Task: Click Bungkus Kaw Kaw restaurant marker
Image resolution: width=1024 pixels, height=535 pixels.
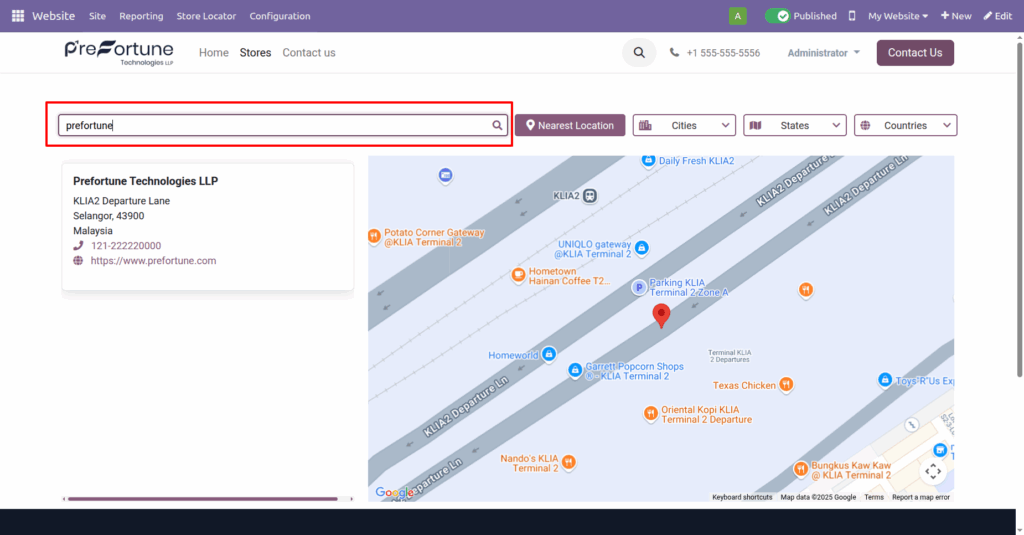Action: point(801,469)
